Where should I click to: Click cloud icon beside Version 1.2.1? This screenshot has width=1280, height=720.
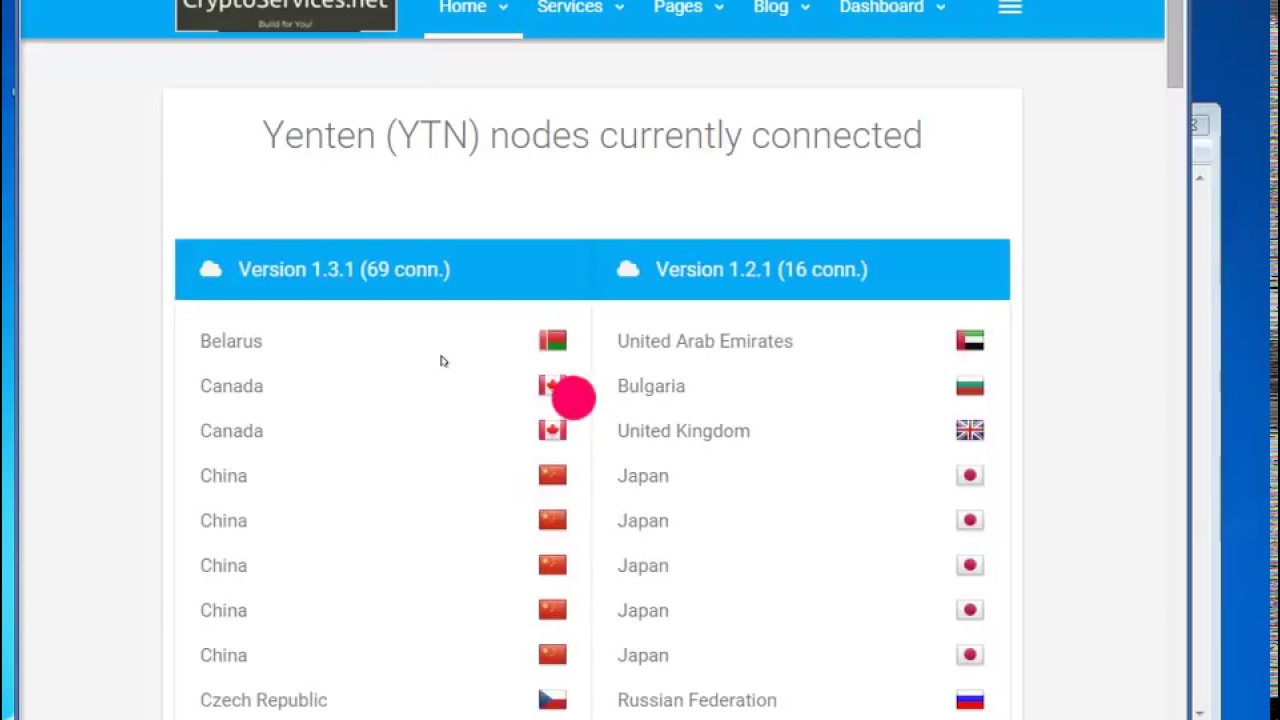628,269
